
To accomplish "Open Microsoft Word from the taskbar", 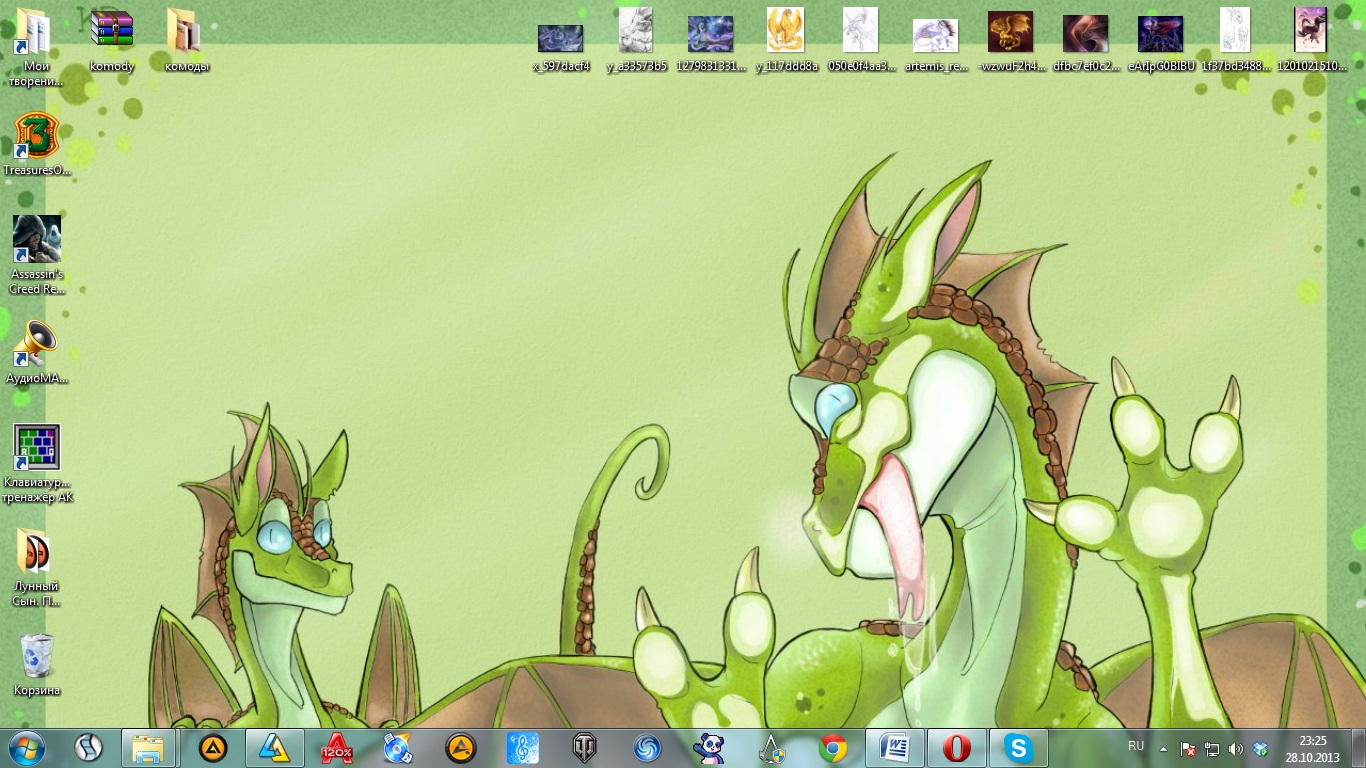I will click(894, 748).
